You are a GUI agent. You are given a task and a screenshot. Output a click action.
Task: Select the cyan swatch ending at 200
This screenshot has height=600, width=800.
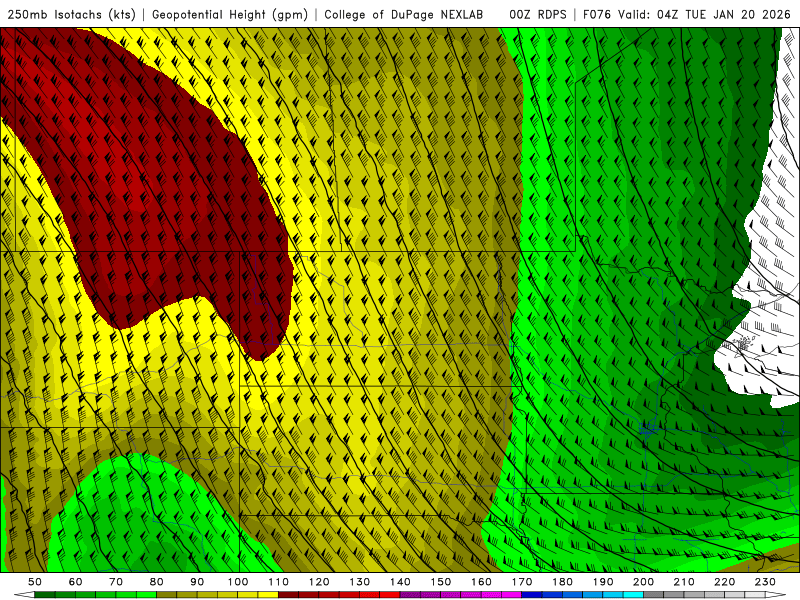633,595
